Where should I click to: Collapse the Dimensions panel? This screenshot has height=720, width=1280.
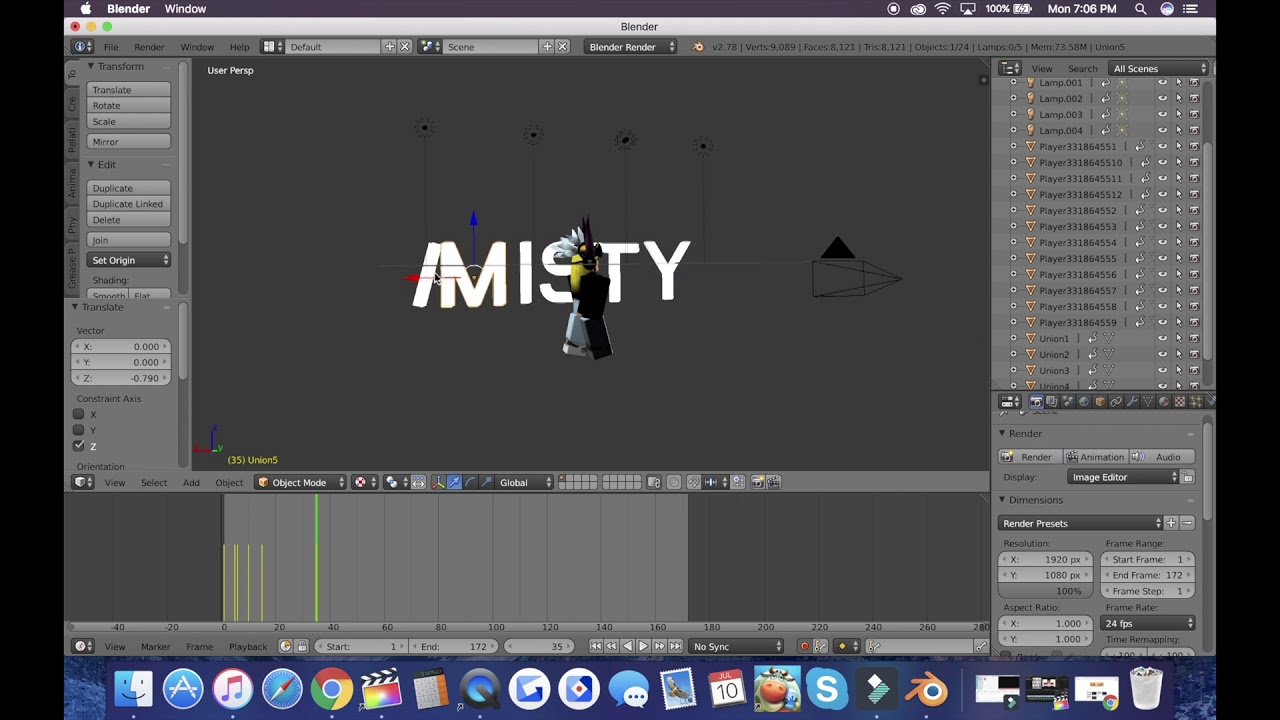point(1001,500)
